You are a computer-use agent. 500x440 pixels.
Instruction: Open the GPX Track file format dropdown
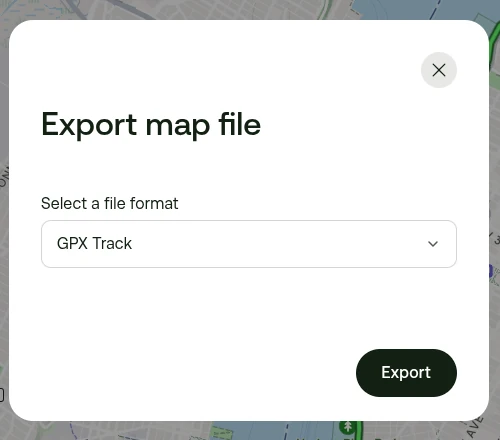(x=249, y=244)
